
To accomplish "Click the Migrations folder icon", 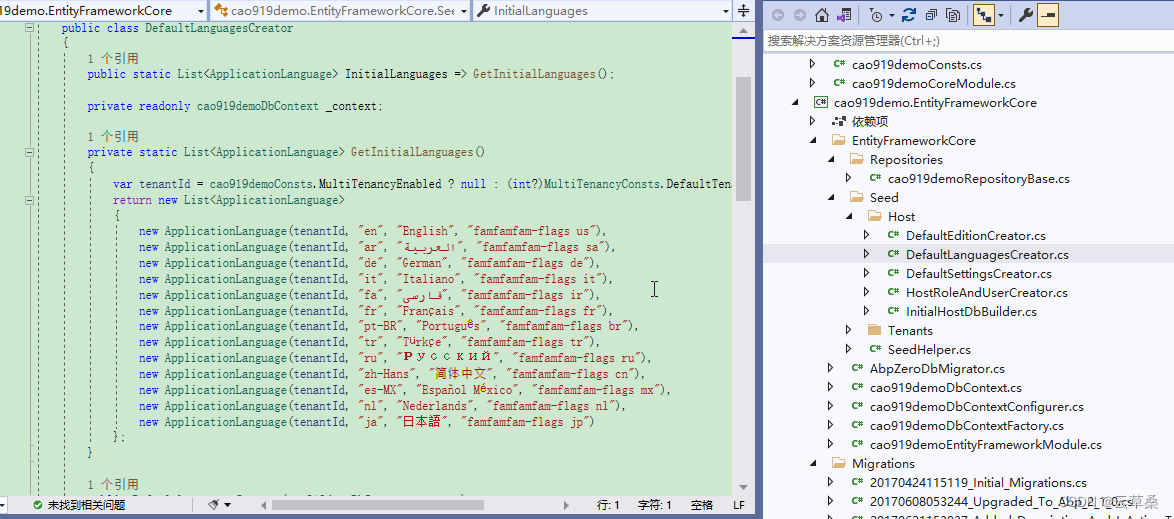I will 839,464.
